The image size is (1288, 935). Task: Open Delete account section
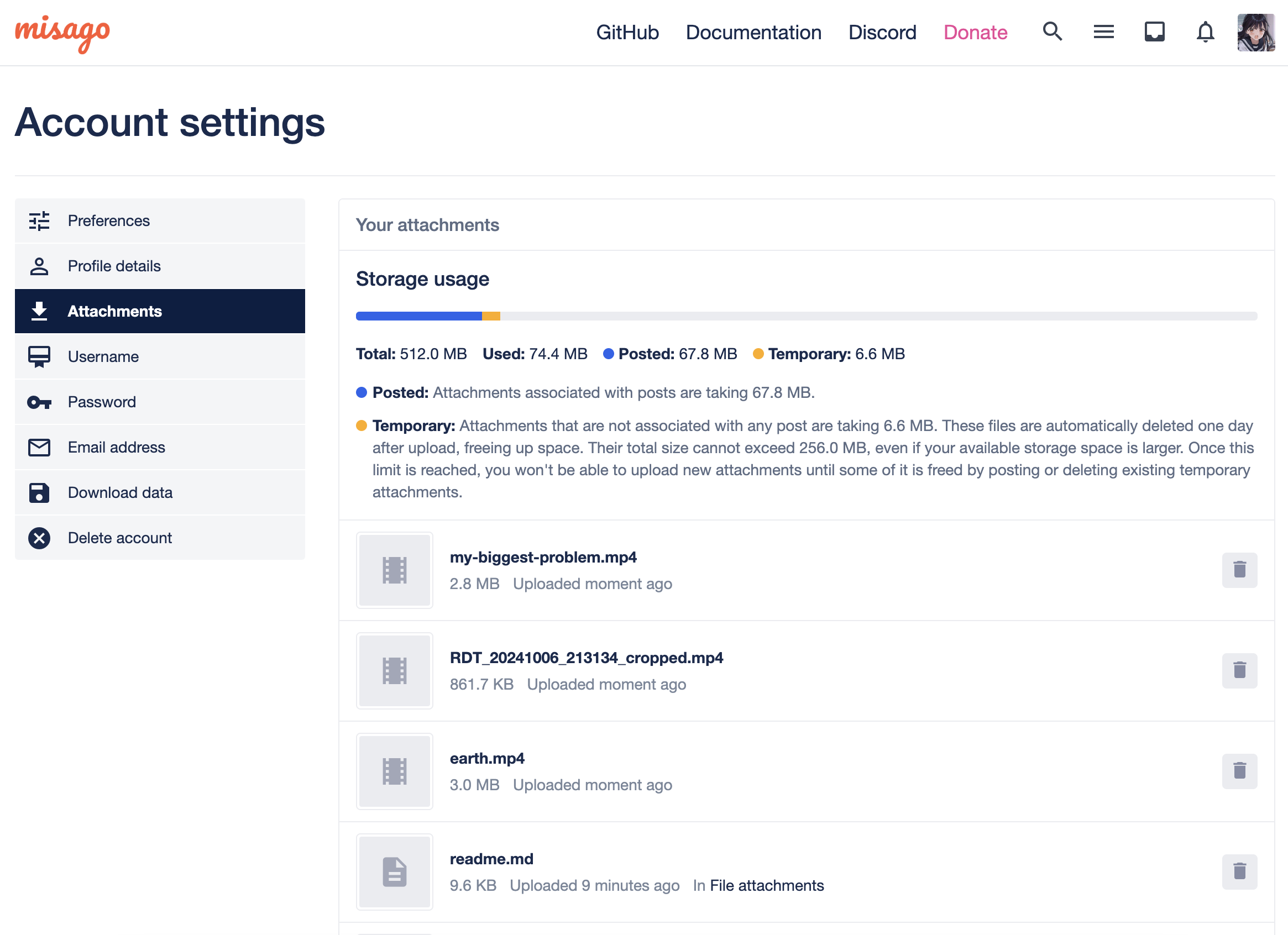pos(120,538)
